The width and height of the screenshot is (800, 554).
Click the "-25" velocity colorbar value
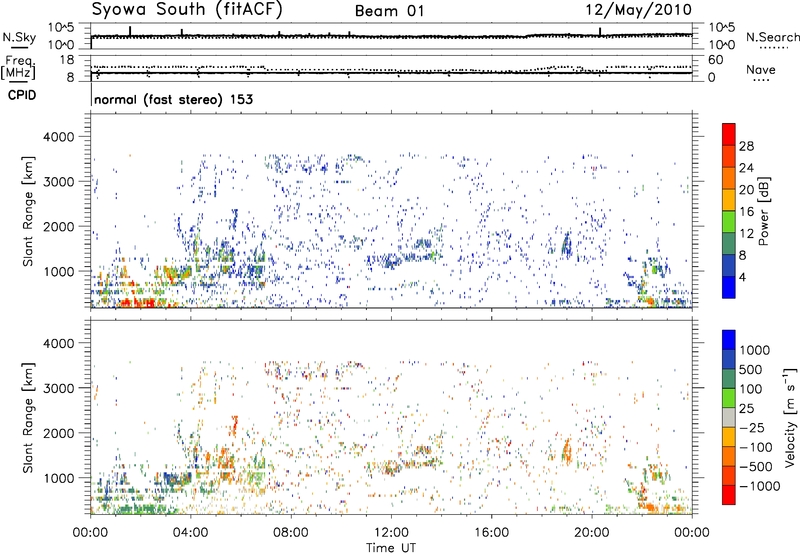coord(752,428)
